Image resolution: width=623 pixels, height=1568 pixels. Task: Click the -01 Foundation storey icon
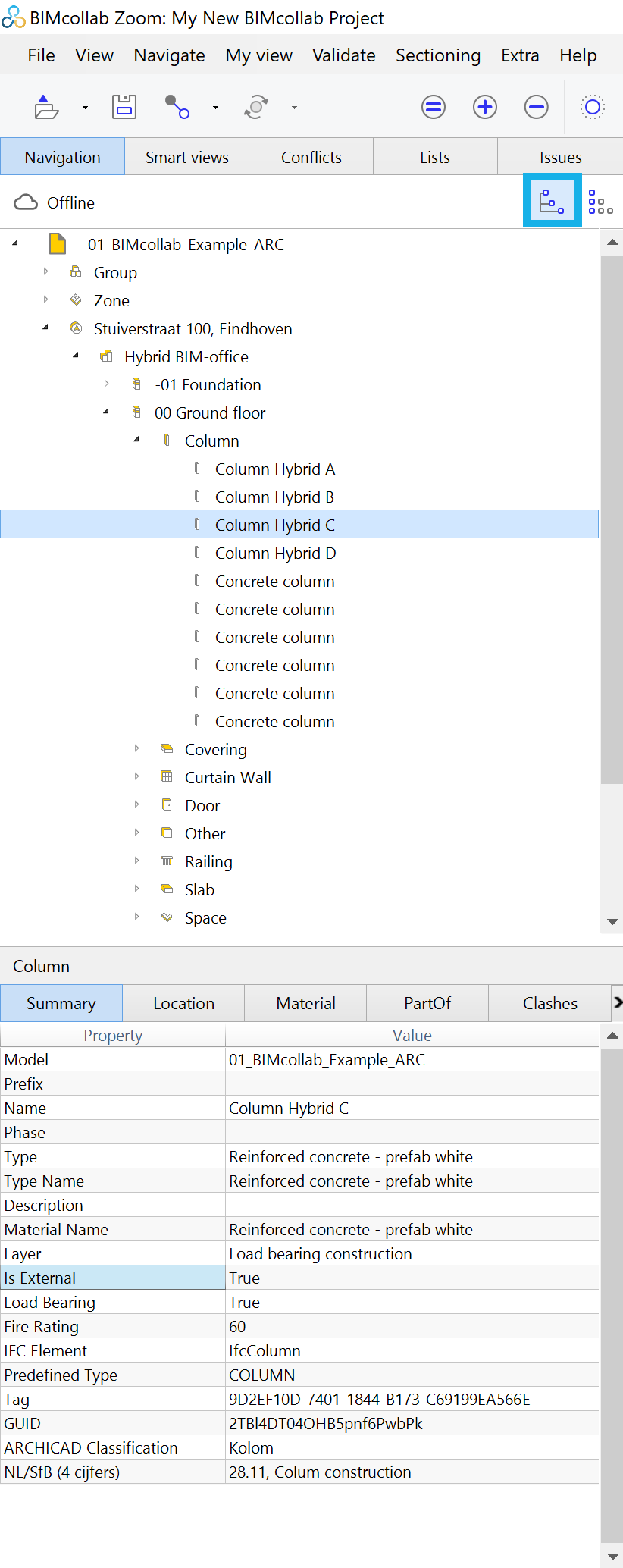coord(136,384)
